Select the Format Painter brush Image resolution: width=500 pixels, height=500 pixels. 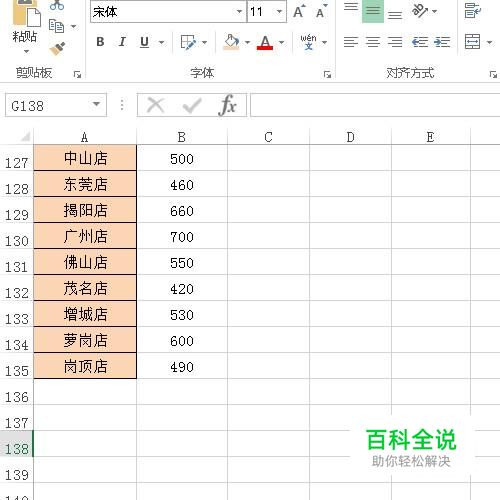tap(57, 48)
